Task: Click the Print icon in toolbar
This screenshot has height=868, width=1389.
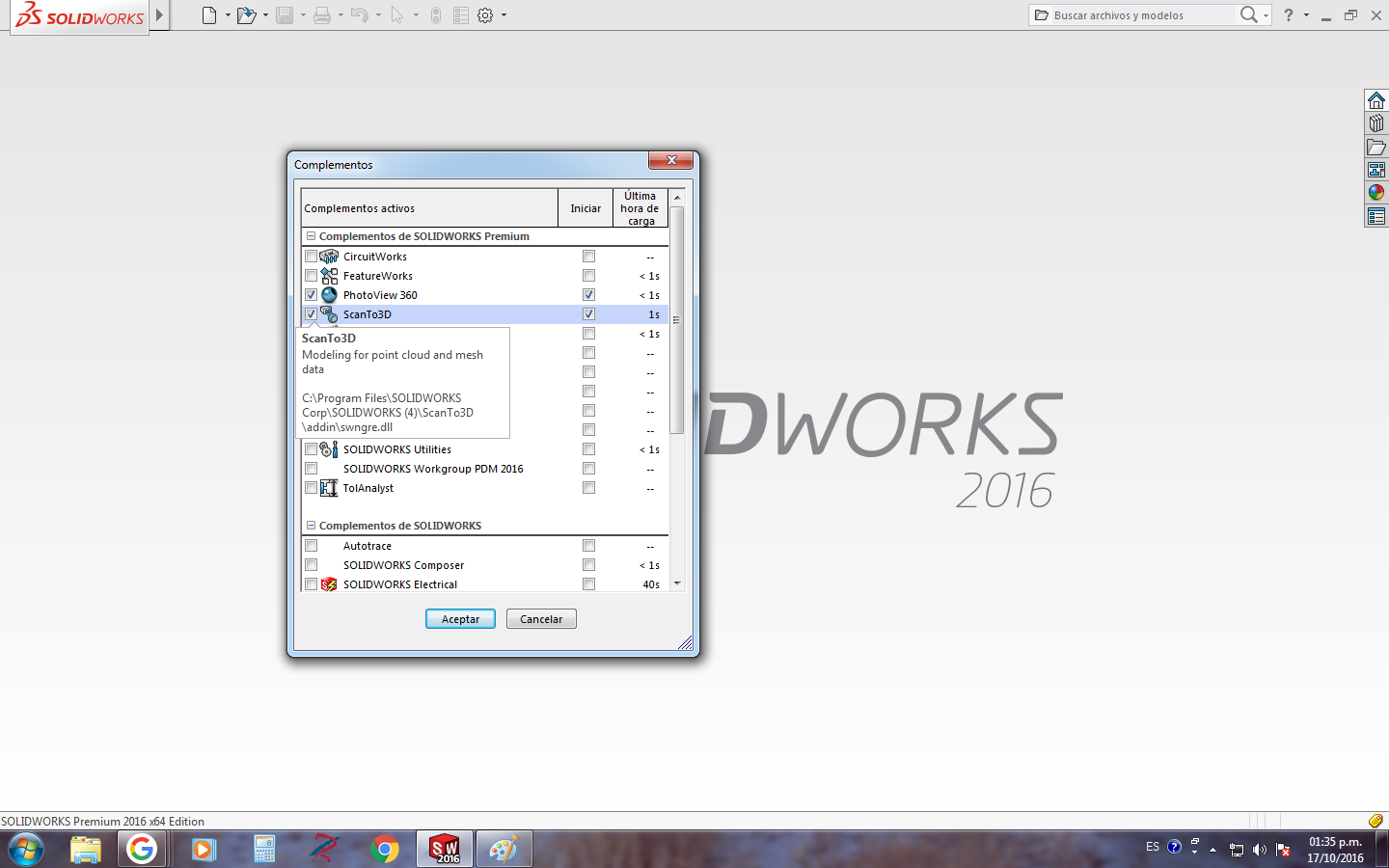Action: 322,15
